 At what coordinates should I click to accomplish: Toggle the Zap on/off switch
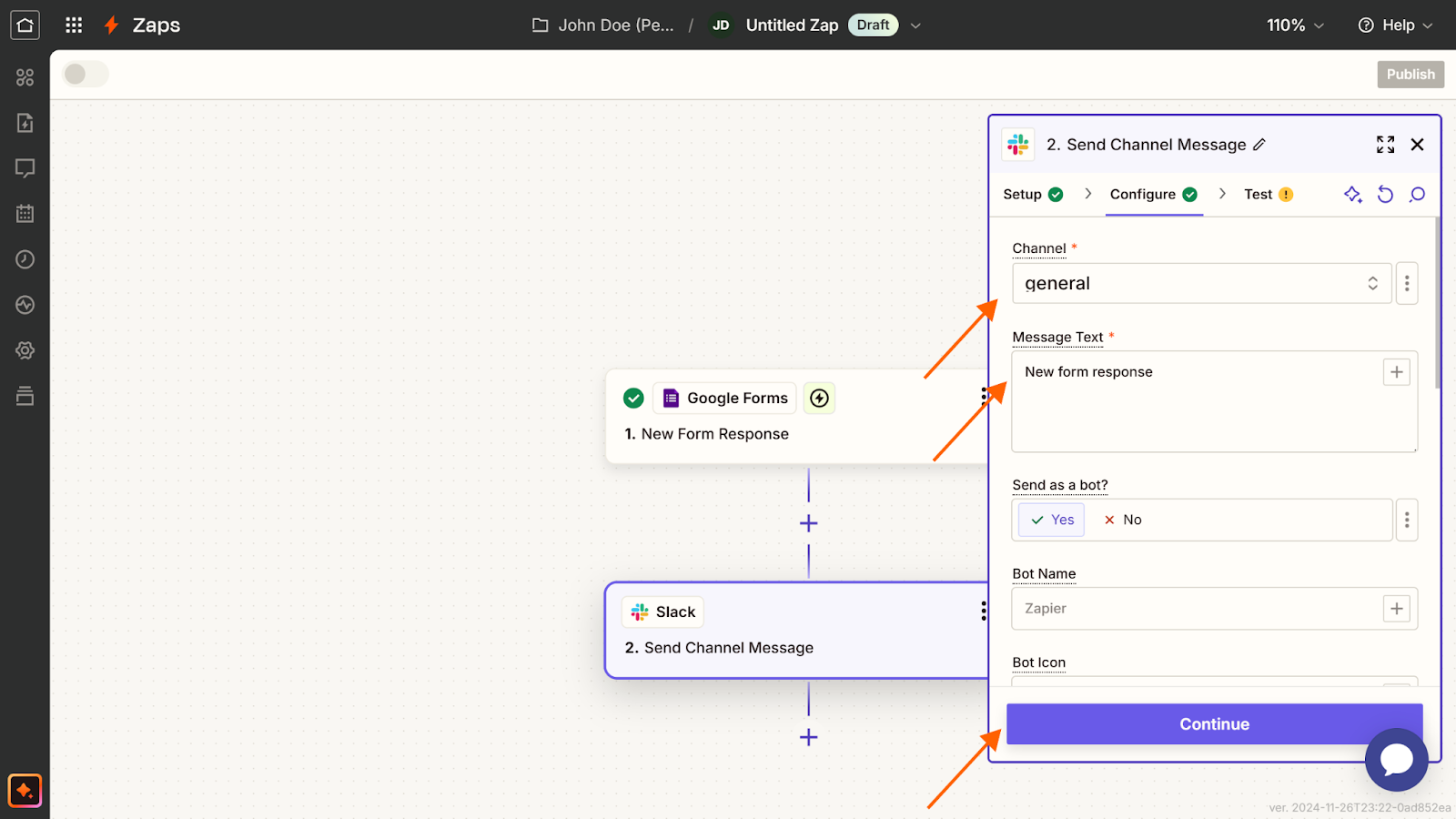85,74
